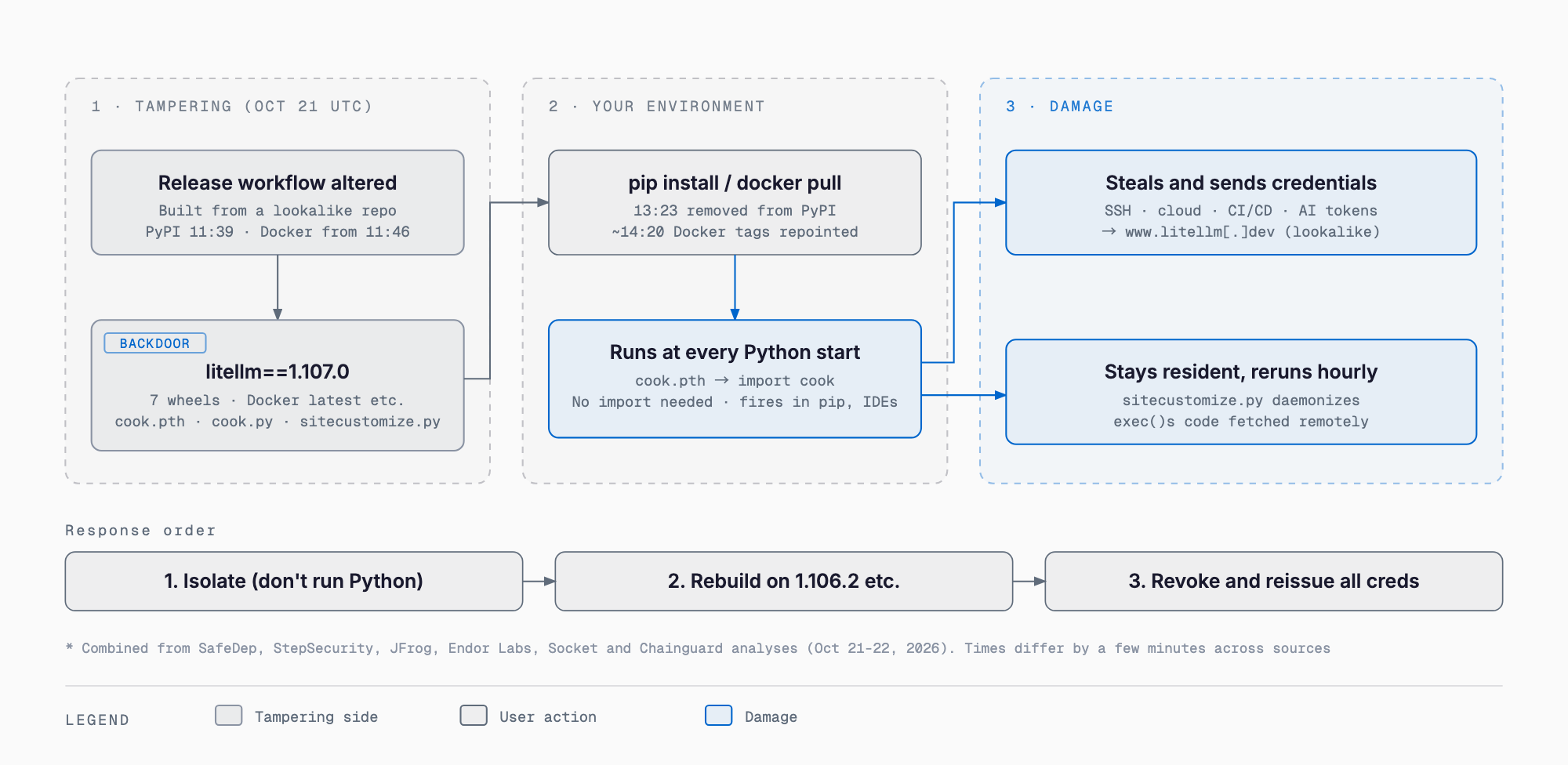Screen dimensions: 1568x765
Task: Click the 'User action' legend swatch
Action: [x=474, y=716]
